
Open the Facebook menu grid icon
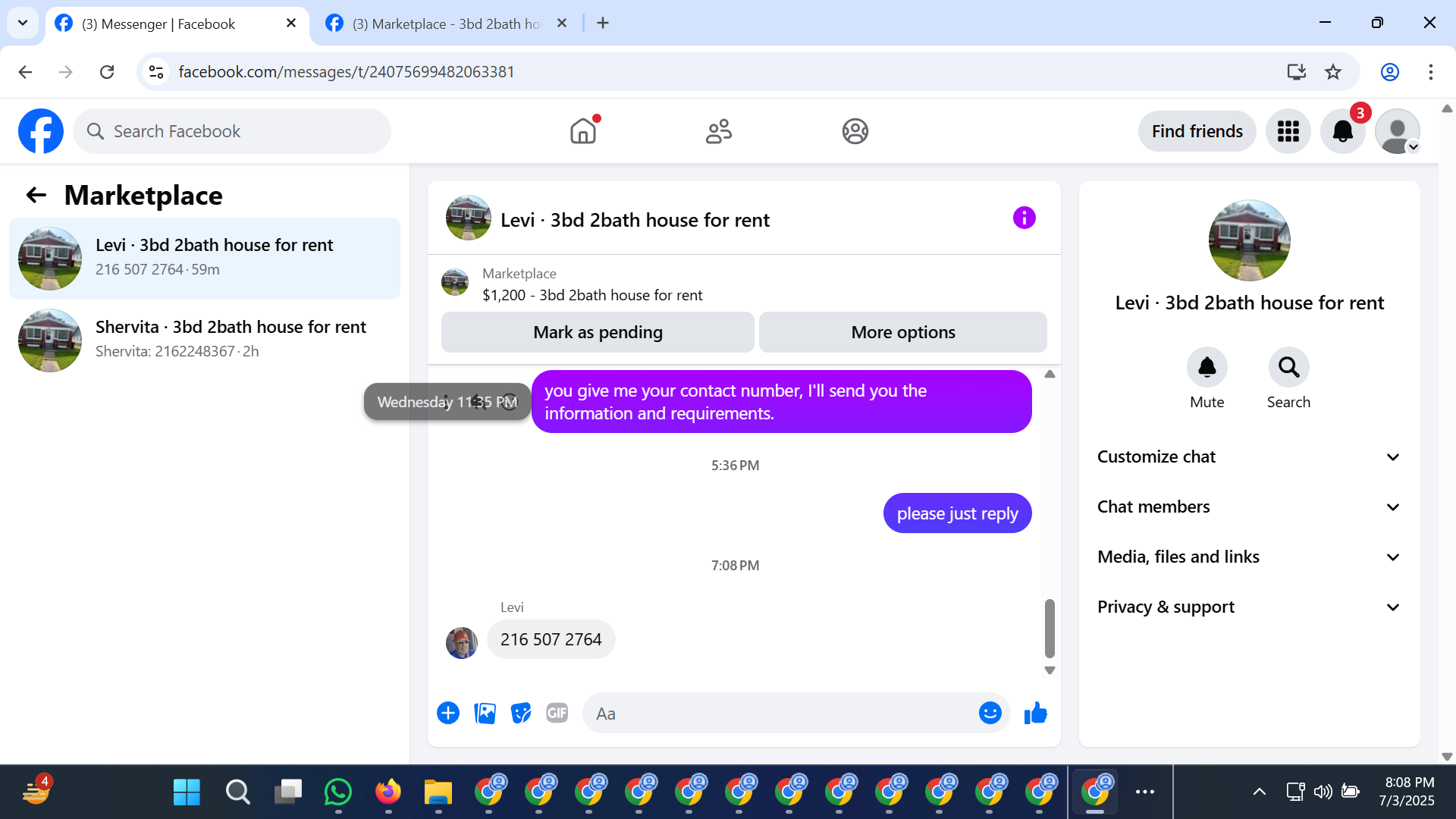point(1288,131)
